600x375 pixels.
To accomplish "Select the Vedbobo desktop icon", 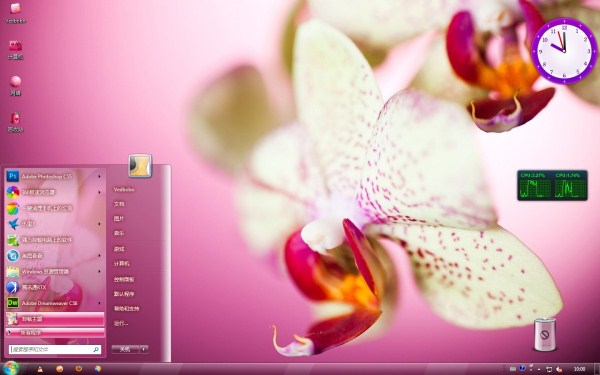I will (x=15, y=13).
